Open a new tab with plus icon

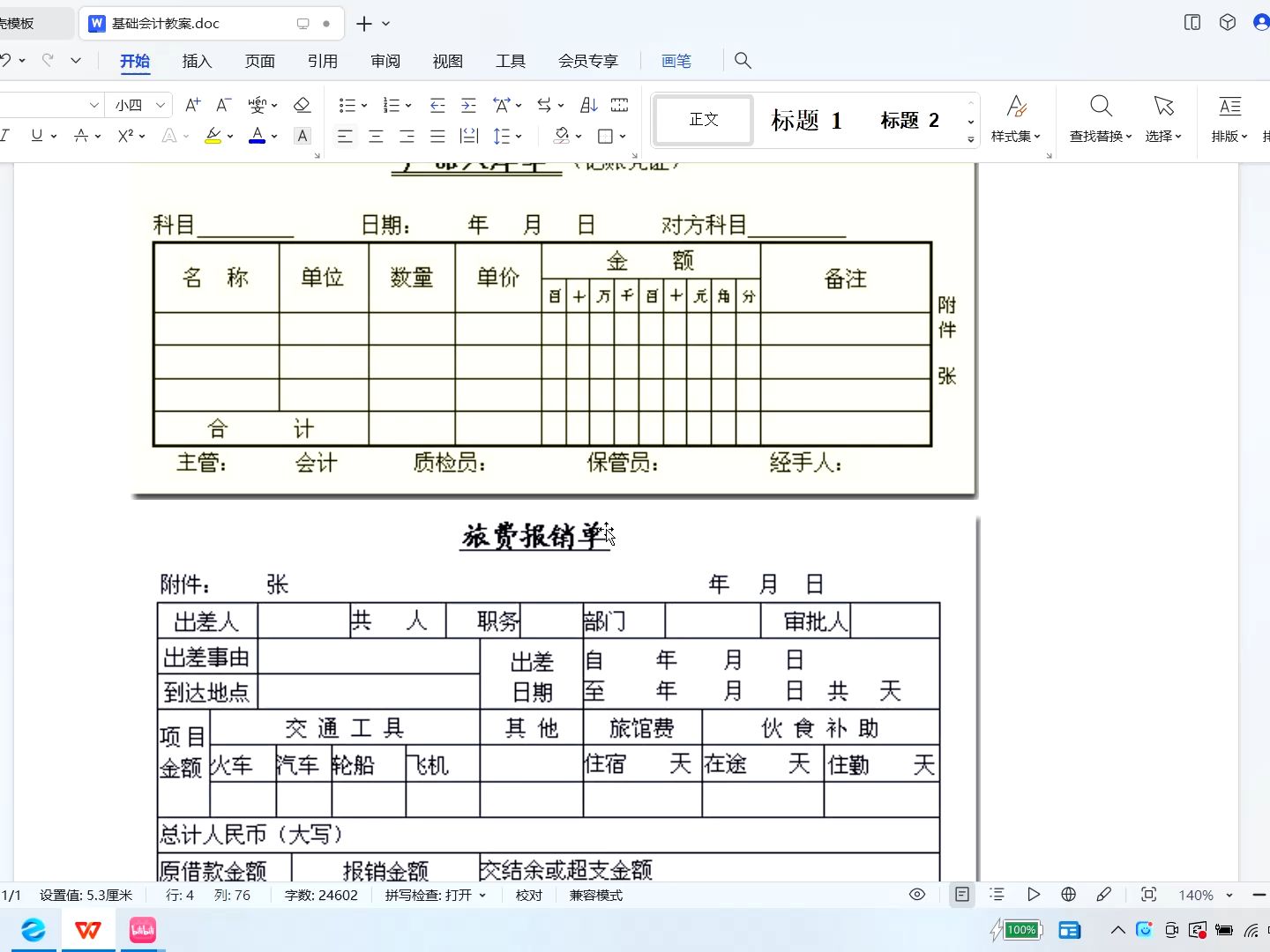click(363, 24)
